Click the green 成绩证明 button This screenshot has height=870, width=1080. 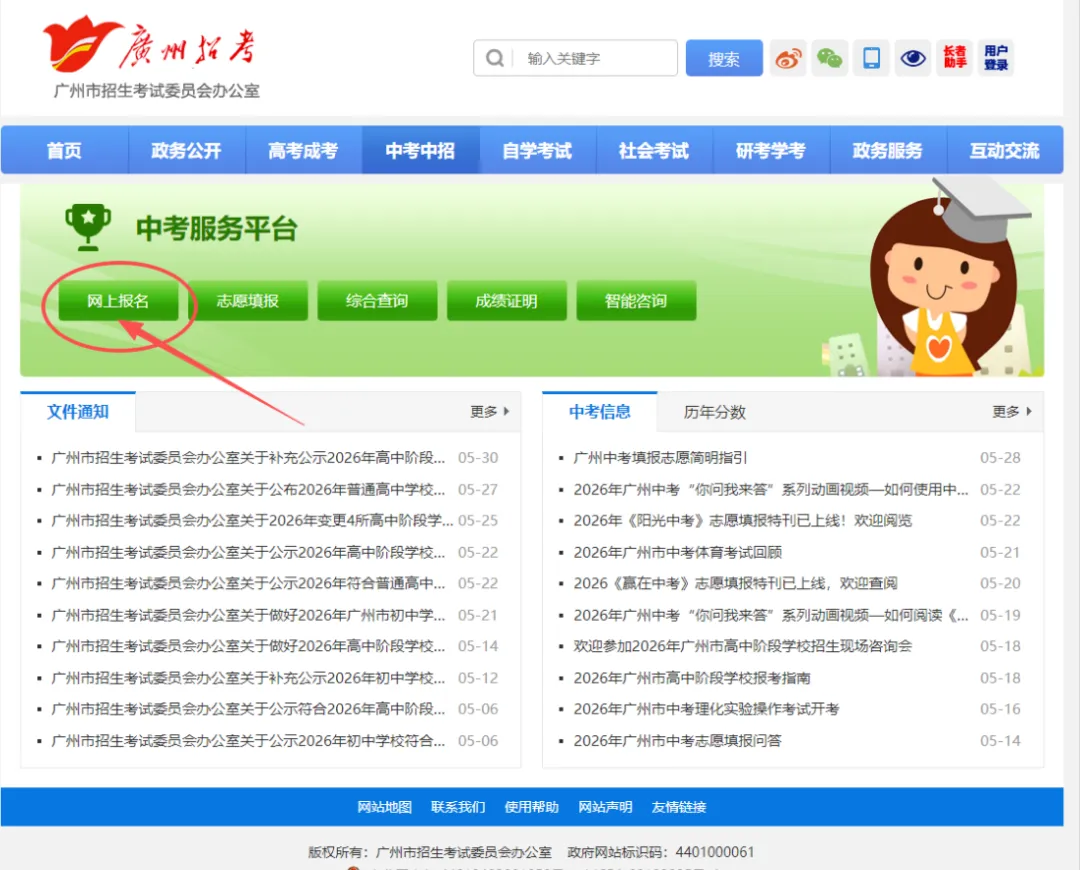(x=506, y=300)
